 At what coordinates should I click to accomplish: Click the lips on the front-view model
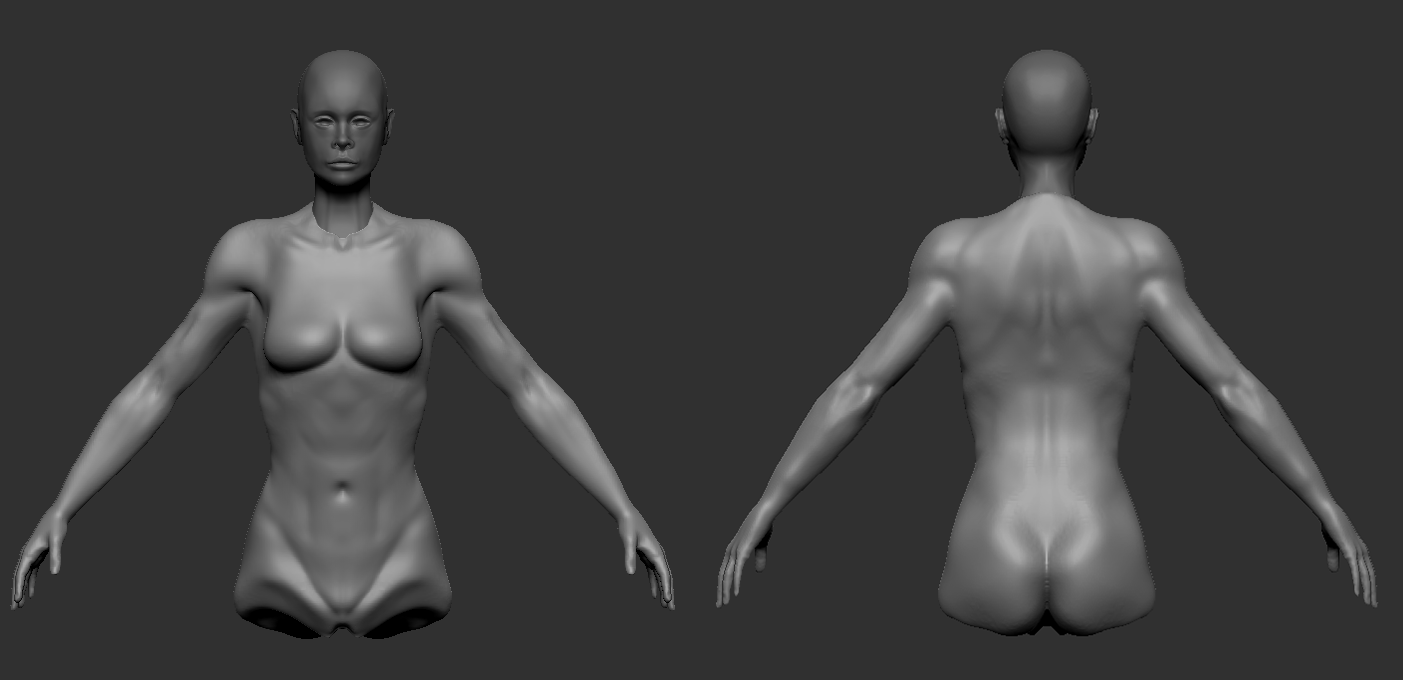[x=343, y=163]
